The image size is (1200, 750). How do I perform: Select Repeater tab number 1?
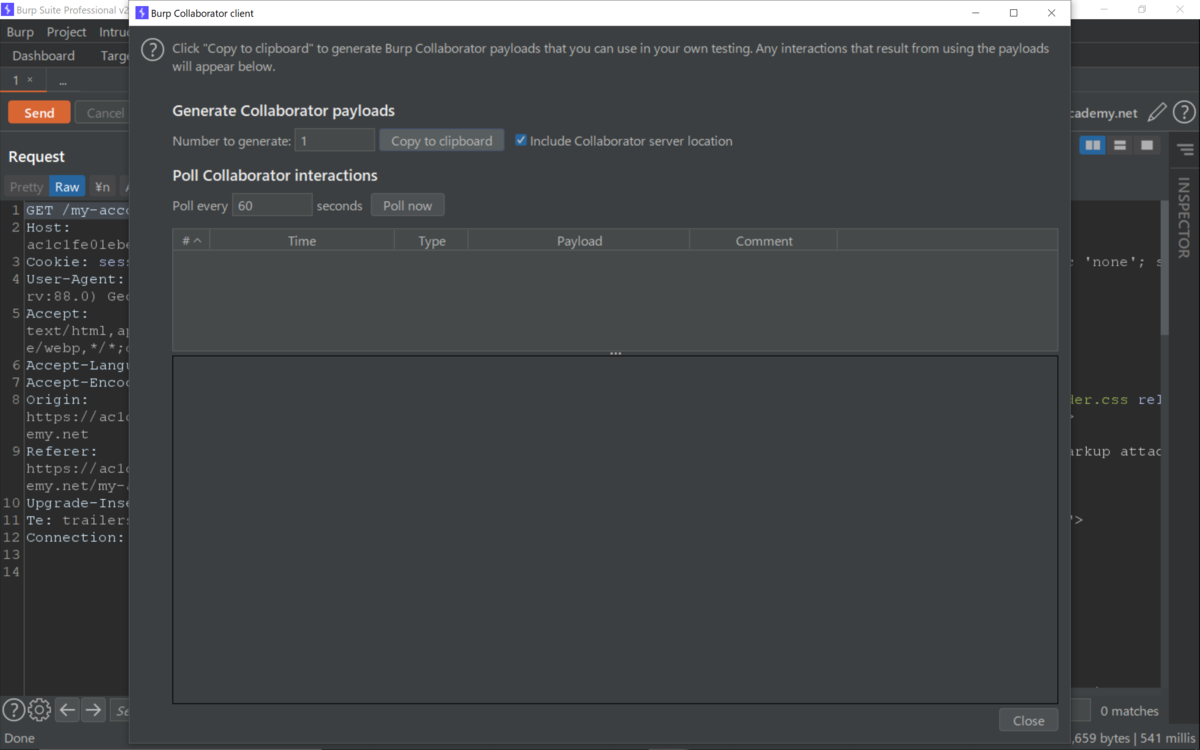coord(16,80)
